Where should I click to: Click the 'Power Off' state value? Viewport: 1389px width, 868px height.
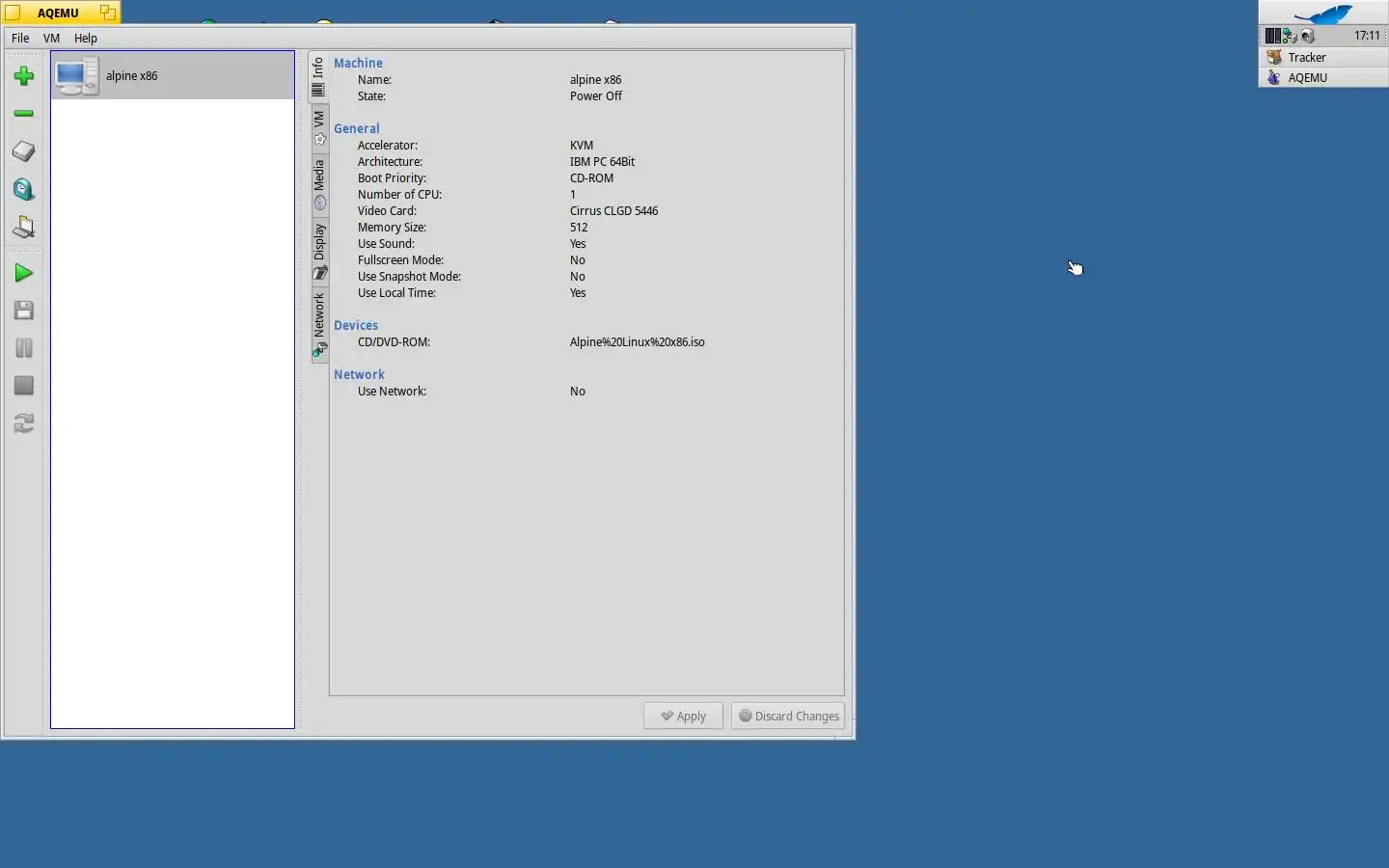pyautogui.click(x=596, y=96)
